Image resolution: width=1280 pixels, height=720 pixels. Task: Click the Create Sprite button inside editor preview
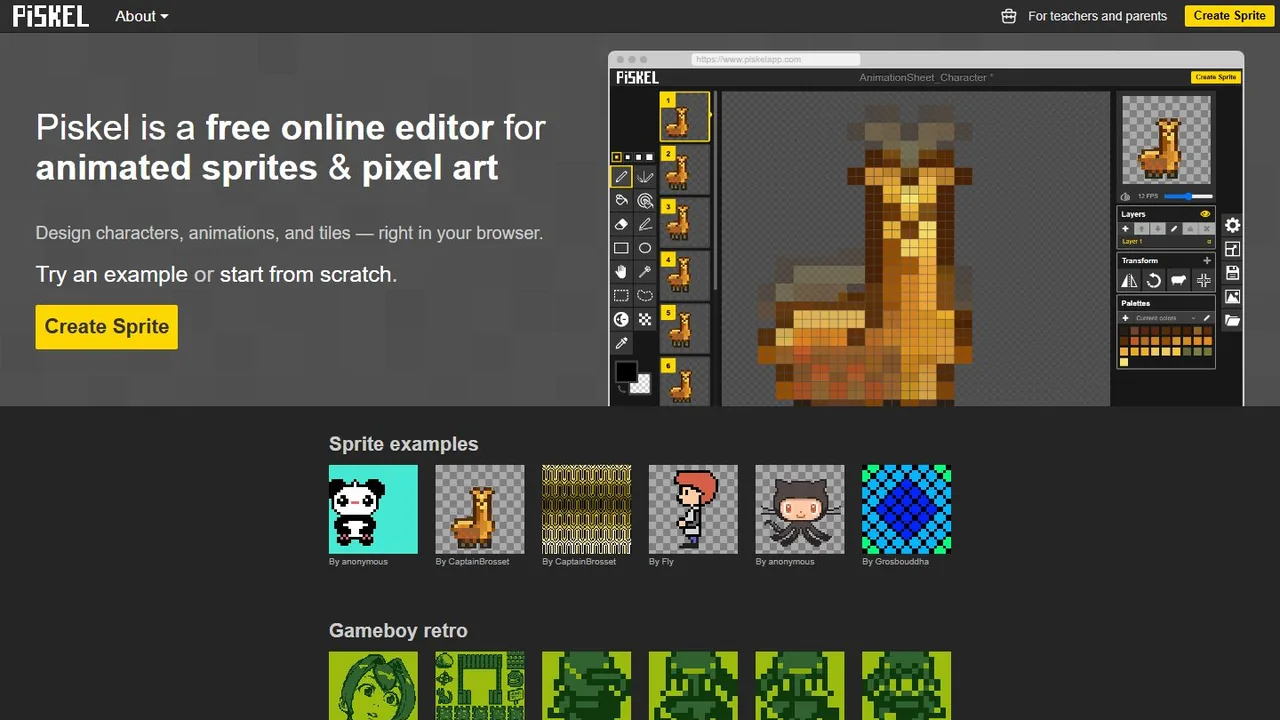coord(1215,77)
